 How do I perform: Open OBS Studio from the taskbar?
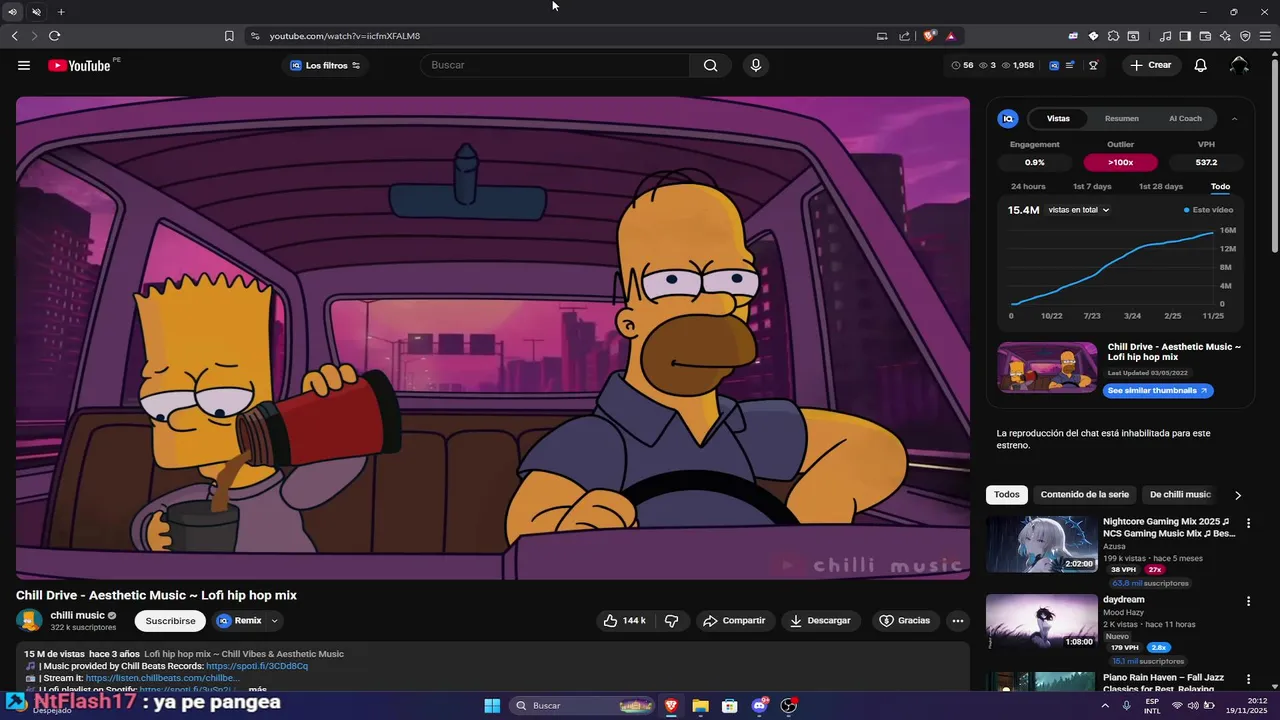[789, 705]
